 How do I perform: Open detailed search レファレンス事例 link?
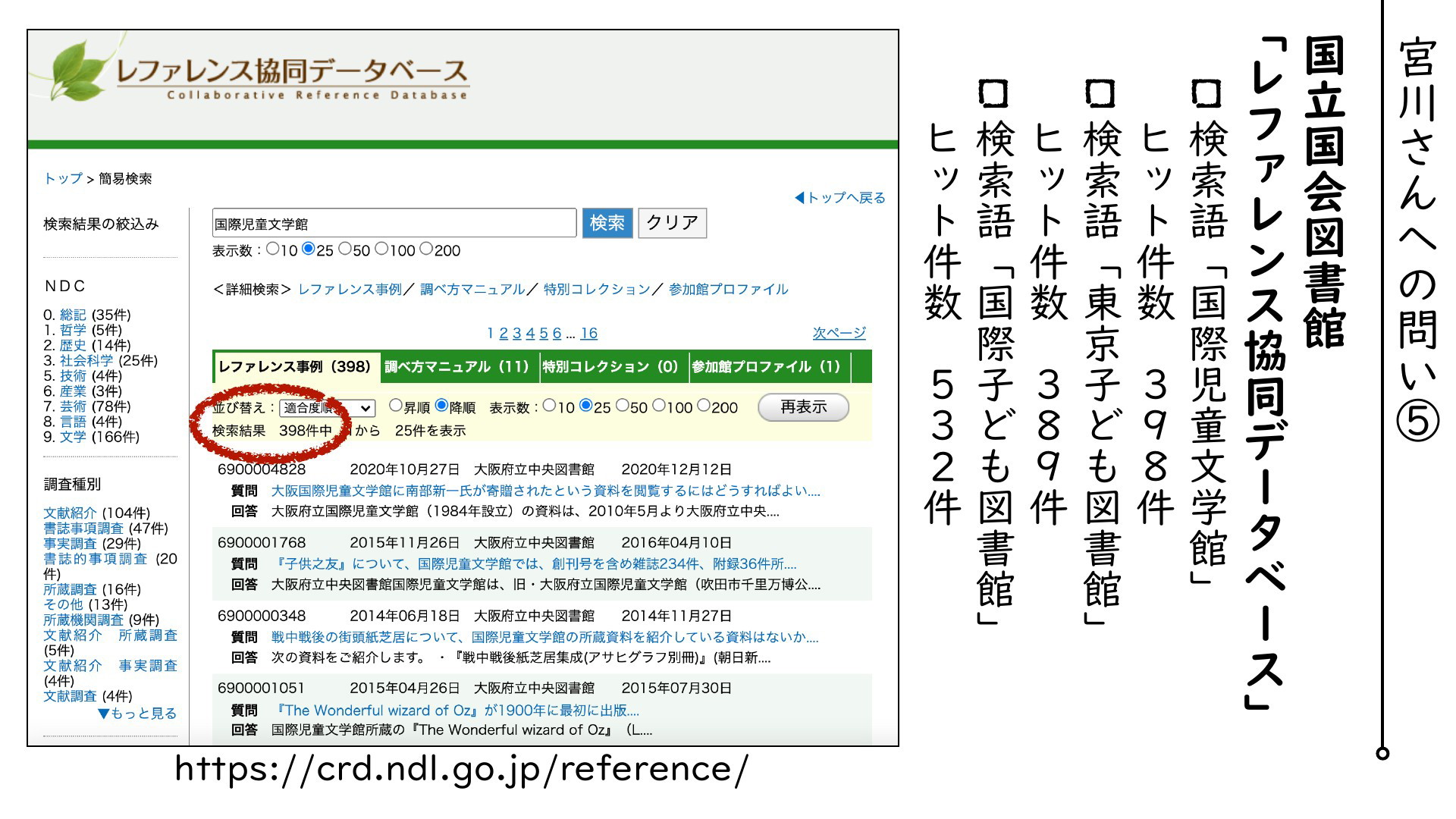pyautogui.click(x=350, y=290)
